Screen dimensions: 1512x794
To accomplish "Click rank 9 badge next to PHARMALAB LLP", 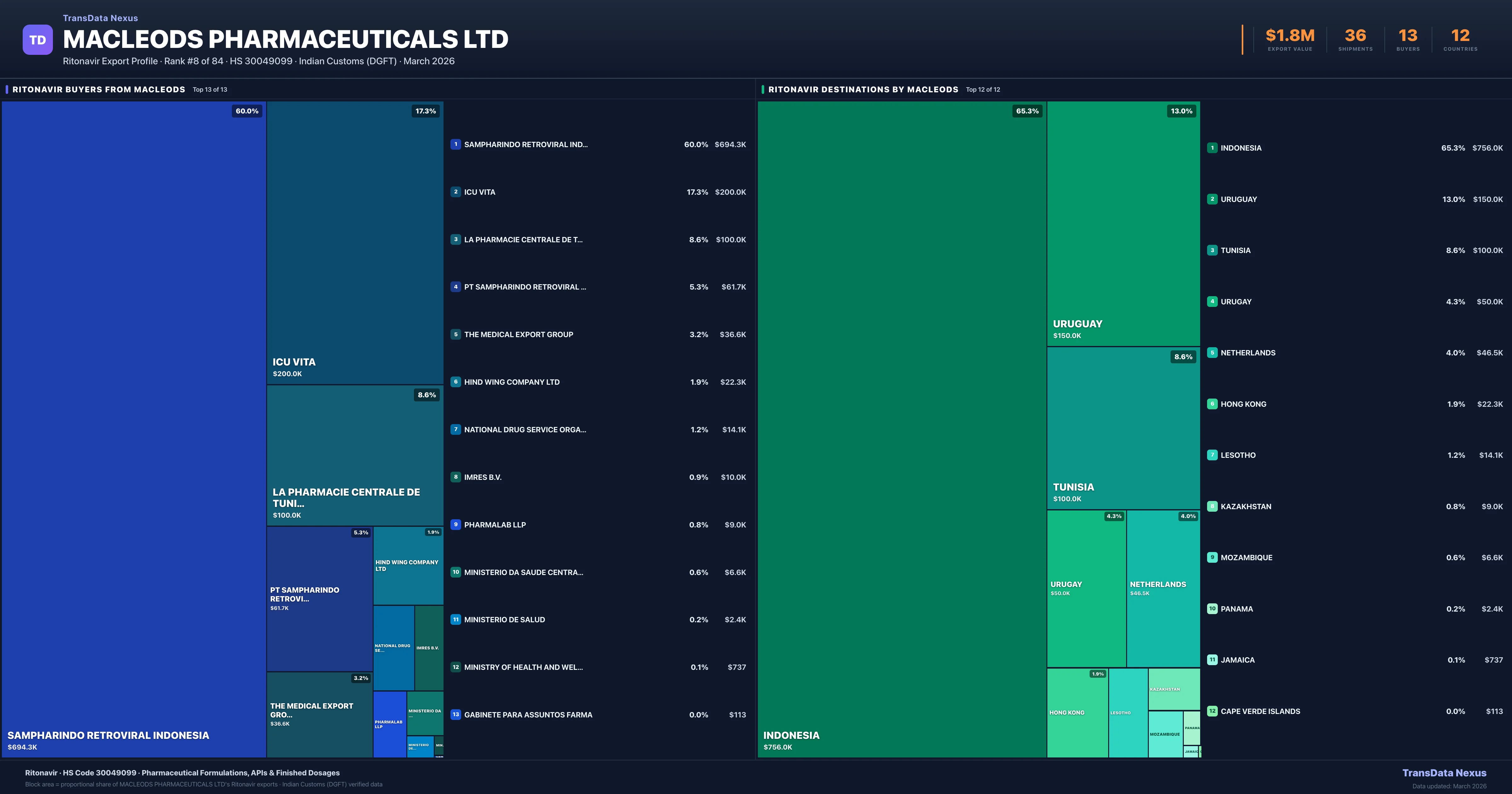I will (x=455, y=524).
